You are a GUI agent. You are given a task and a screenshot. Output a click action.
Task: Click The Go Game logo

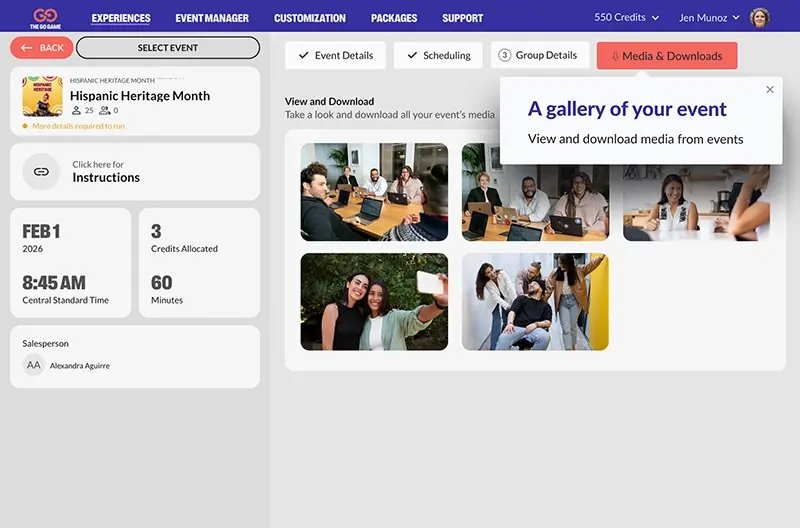coord(42,18)
